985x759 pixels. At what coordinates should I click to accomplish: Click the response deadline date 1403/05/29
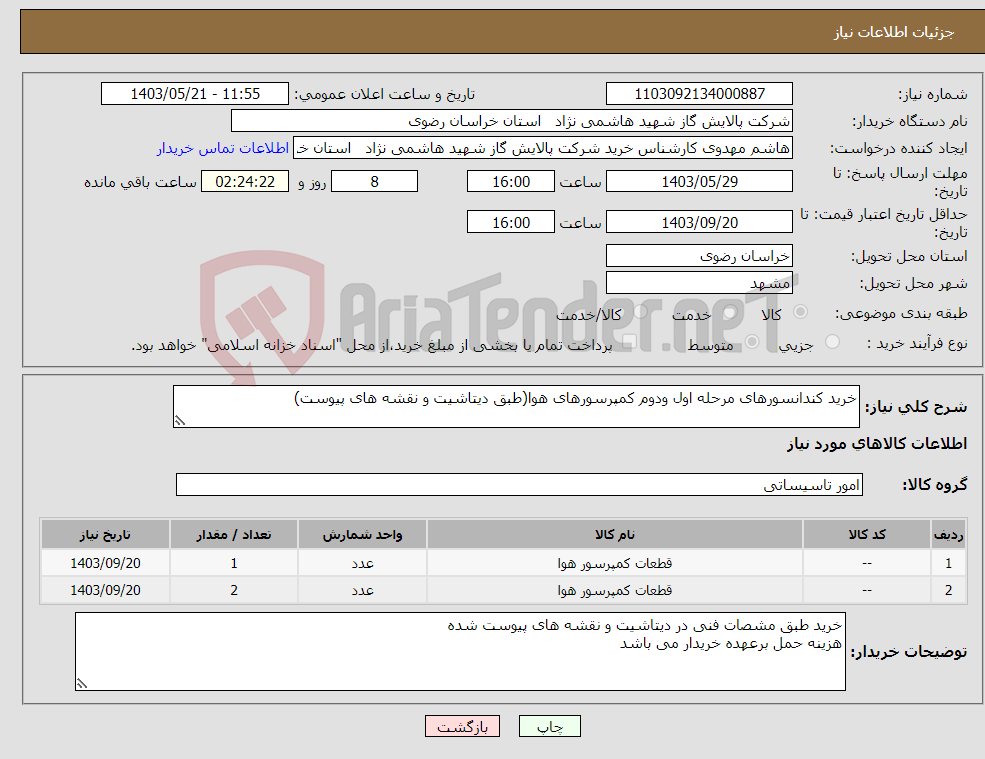point(699,182)
